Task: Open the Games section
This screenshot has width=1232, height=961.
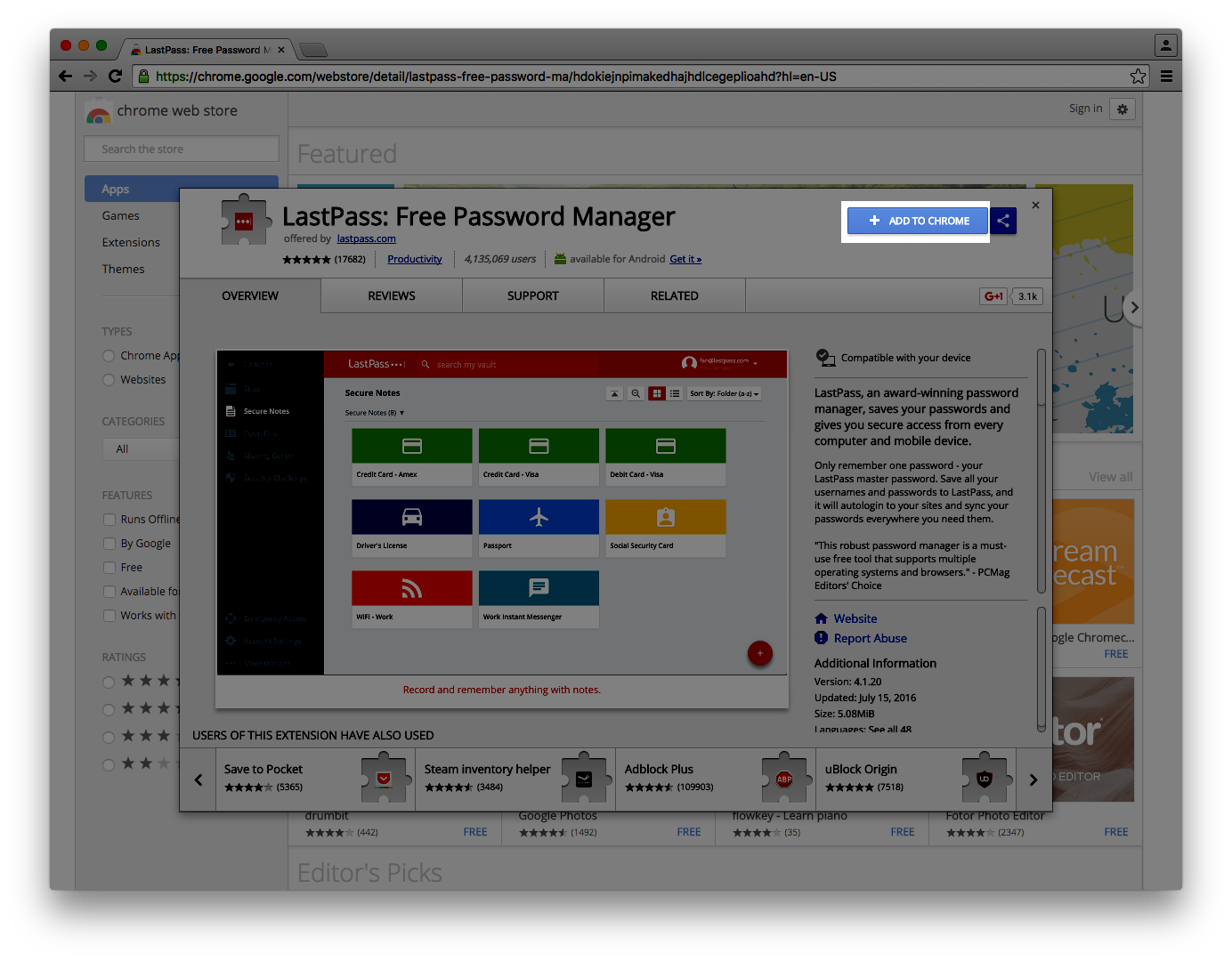Action: (121, 216)
